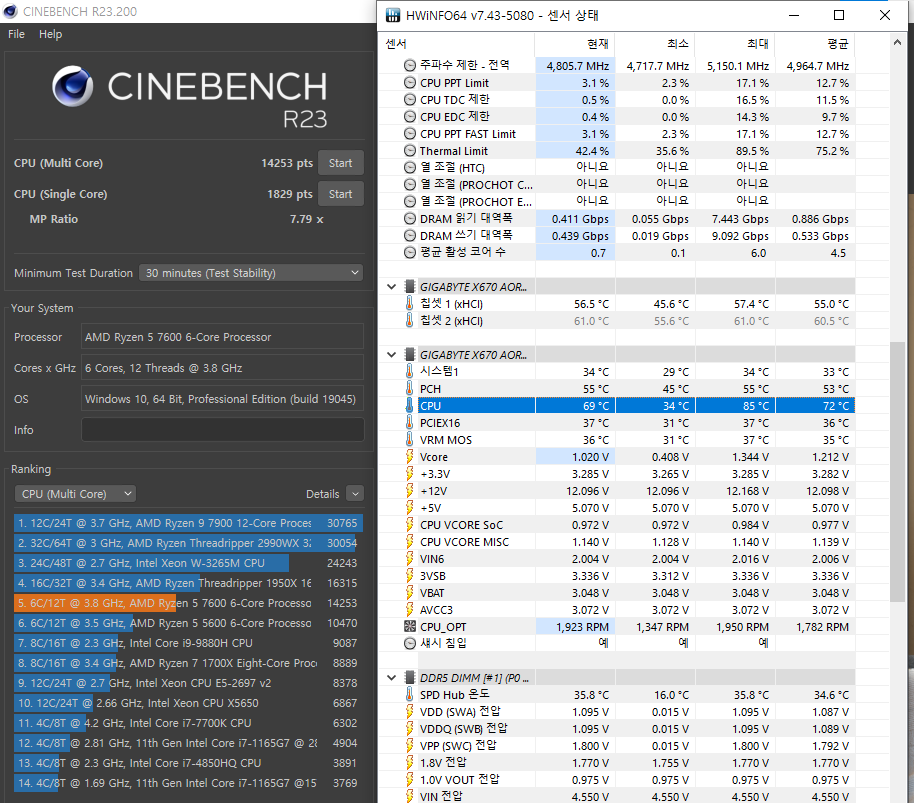The width and height of the screenshot is (914, 803).
Task: Click the Processor field in Your System
Action: [223, 337]
